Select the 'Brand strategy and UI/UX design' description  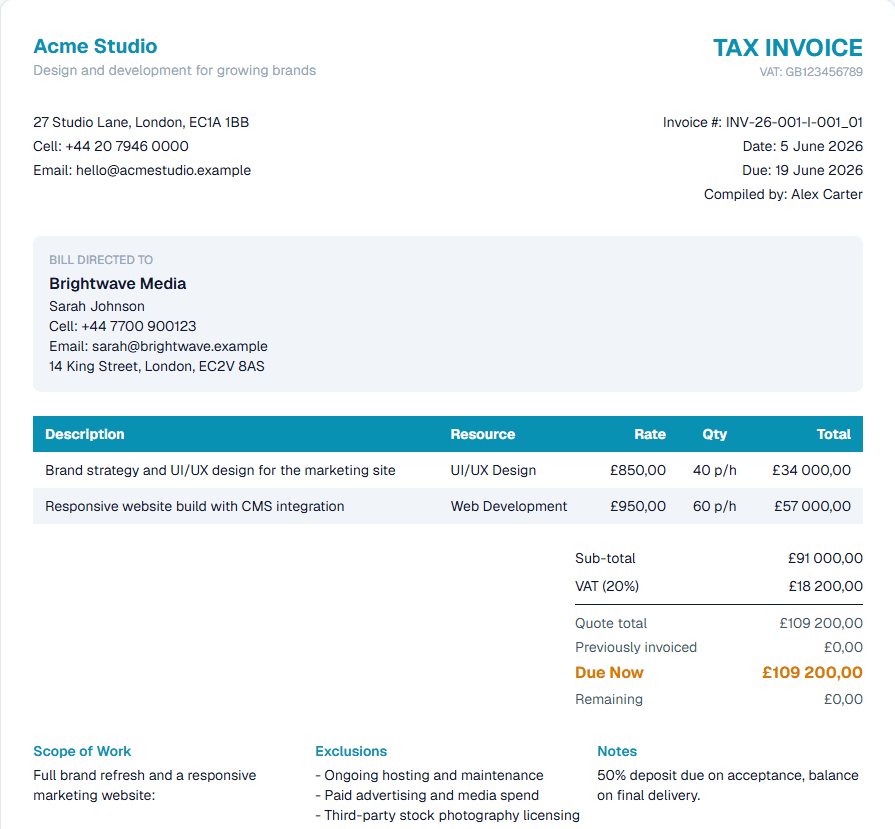[x=220, y=470]
